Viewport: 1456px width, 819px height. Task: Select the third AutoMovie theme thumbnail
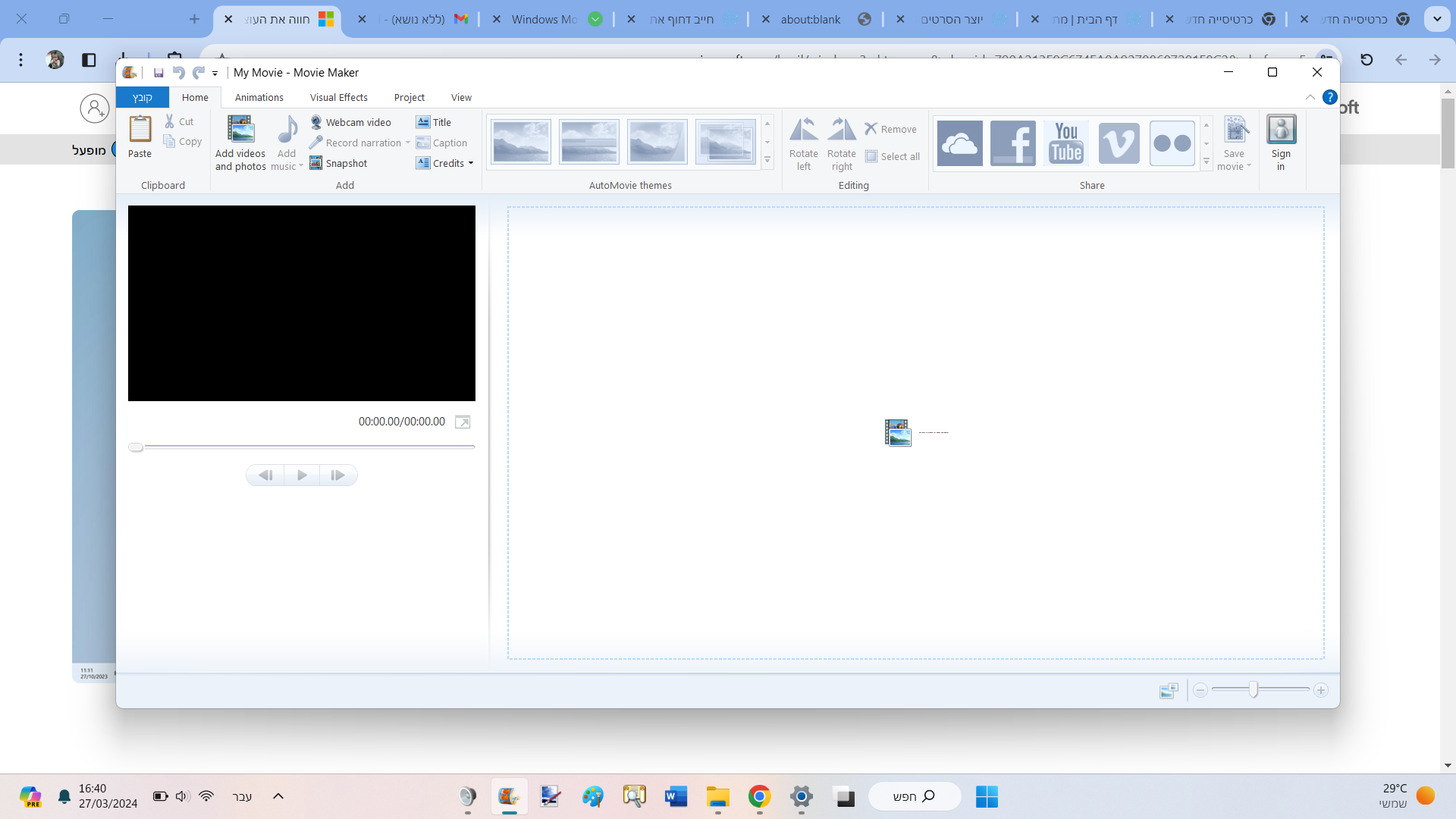pos(657,142)
